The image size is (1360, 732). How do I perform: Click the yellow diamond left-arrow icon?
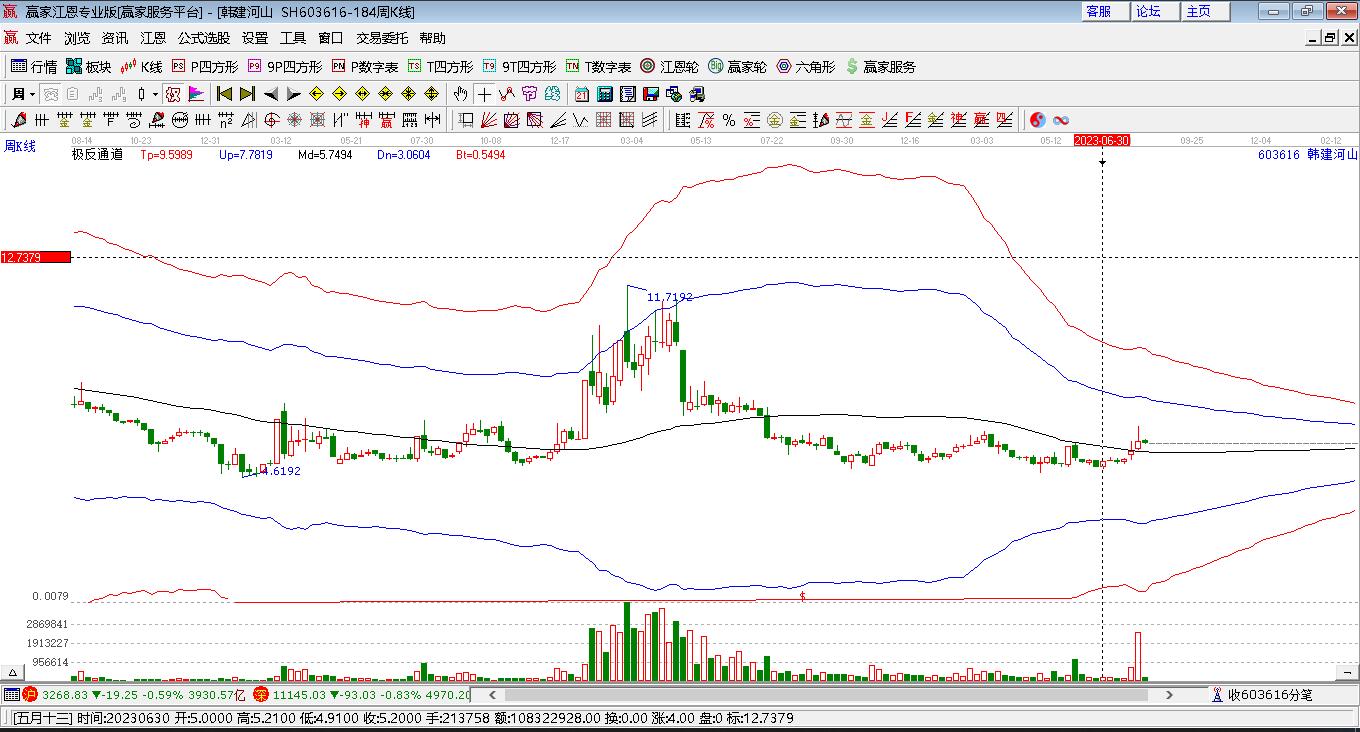pyautogui.click(x=316, y=94)
